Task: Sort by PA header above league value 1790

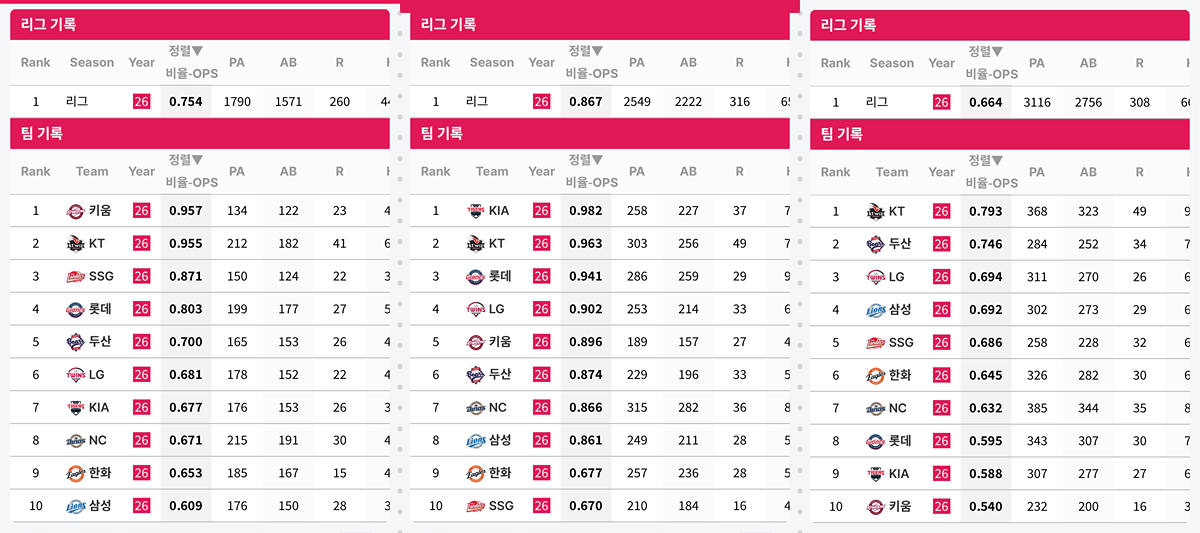Action: pyautogui.click(x=237, y=62)
